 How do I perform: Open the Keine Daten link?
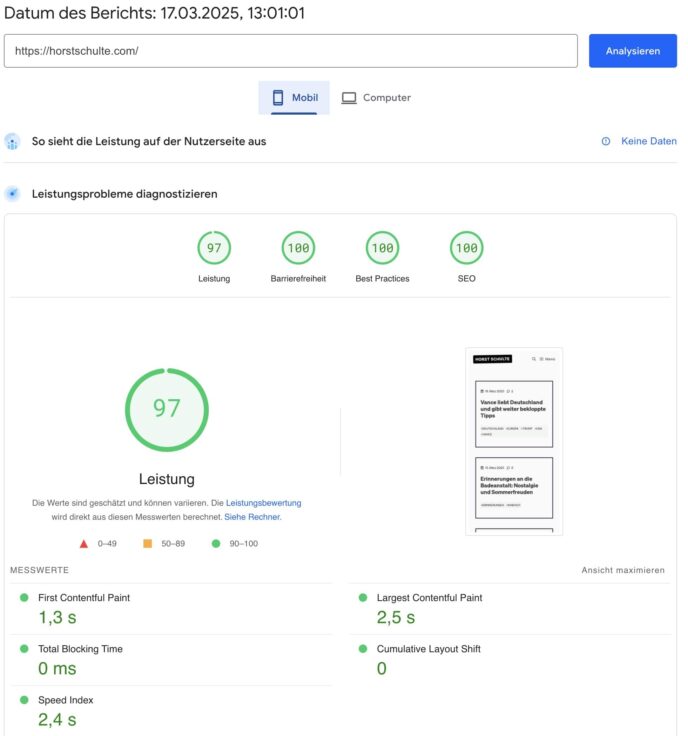pyautogui.click(x=649, y=141)
